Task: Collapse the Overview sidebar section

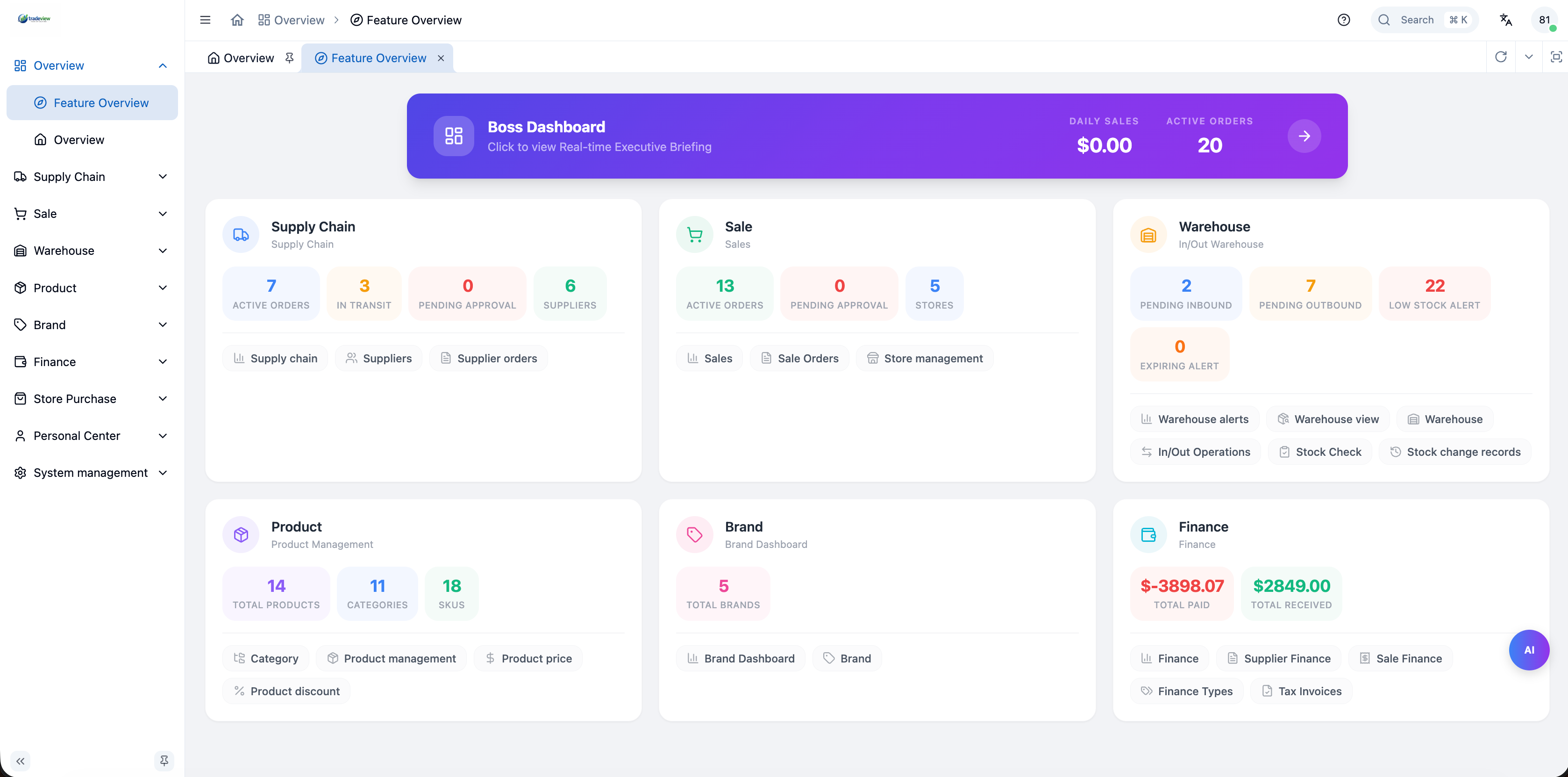Action: (x=163, y=65)
